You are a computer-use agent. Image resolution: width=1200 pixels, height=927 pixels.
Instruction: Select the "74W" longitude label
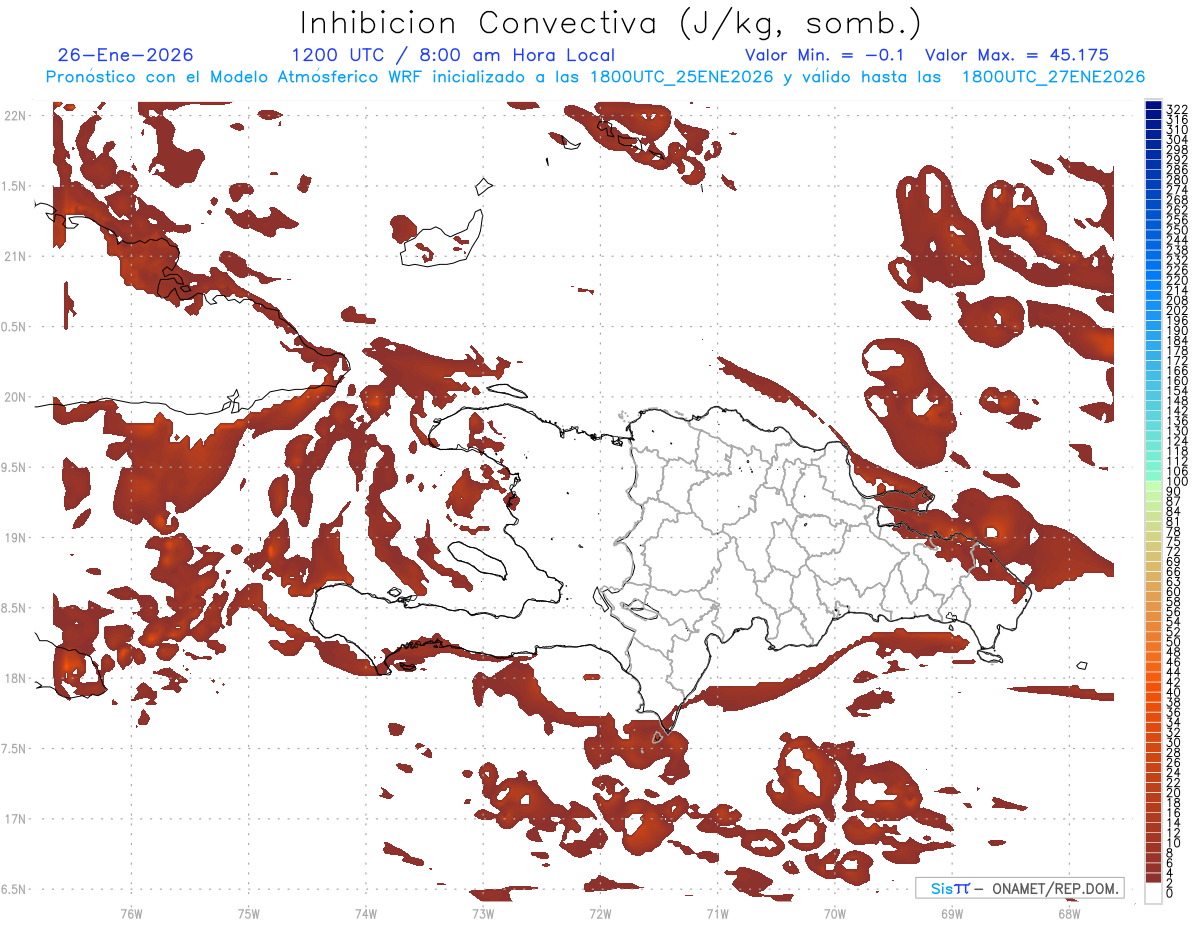click(x=365, y=913)
